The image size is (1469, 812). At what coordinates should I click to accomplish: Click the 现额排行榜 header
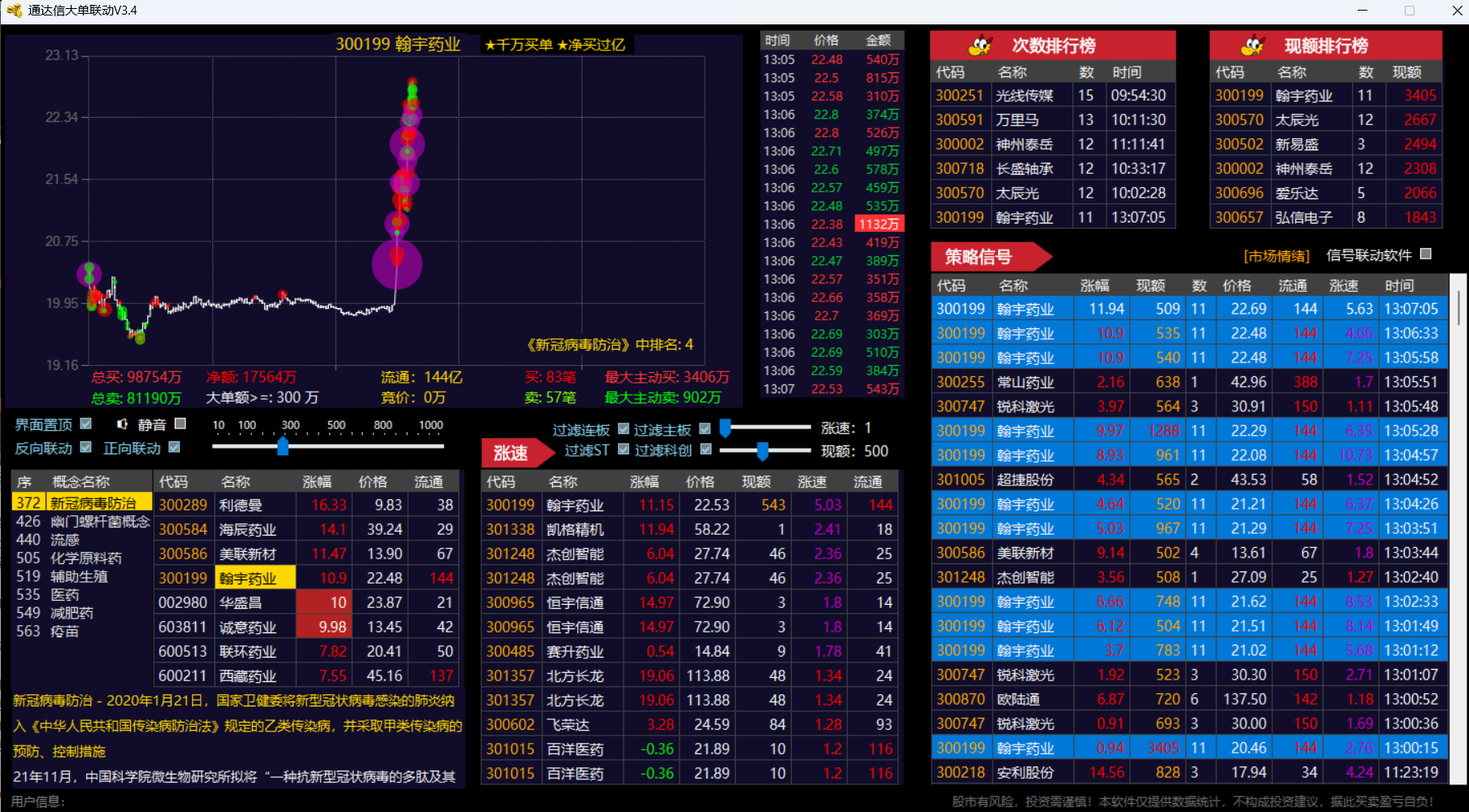coord(1326,46)
